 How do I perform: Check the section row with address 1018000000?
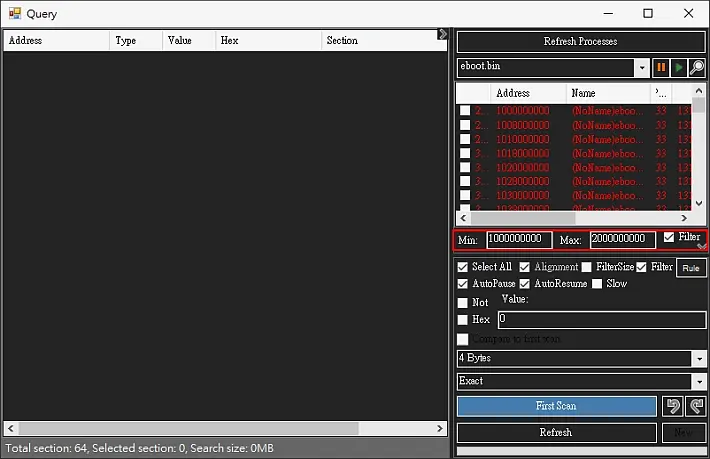point(465,153)
